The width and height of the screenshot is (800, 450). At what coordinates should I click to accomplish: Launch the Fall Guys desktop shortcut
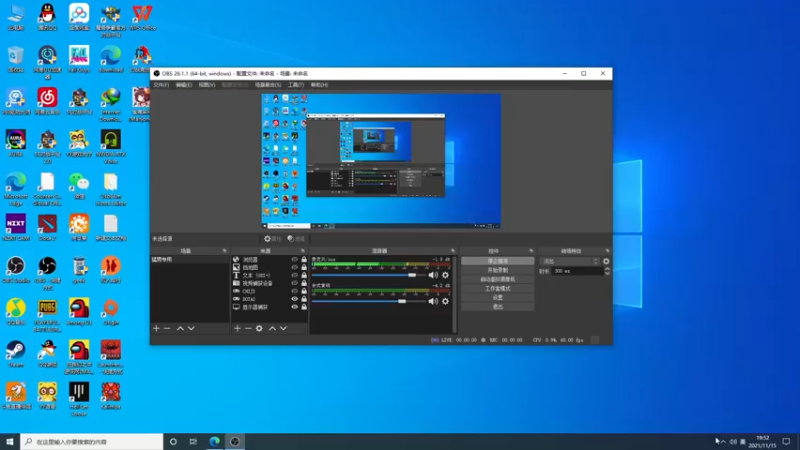click(79, 59)
